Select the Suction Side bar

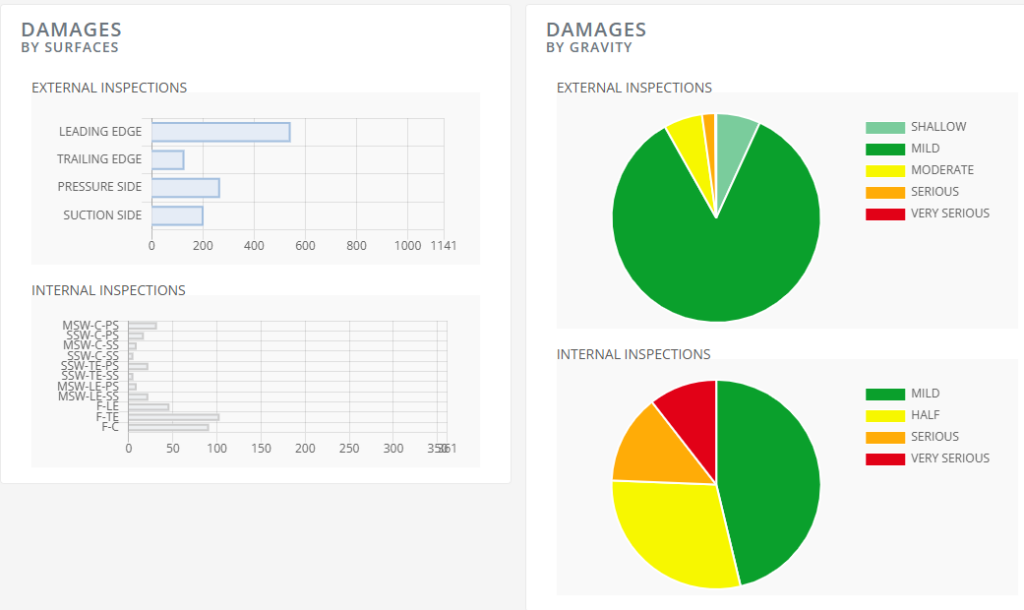pos(177,216)
